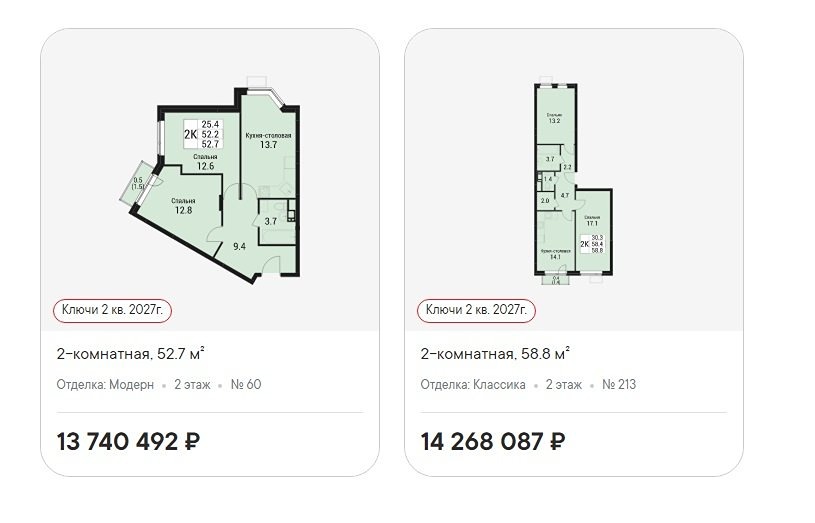Click the keys-date badge on the 52.7 m² card
The image size is (815, 523).
(111, 310)
